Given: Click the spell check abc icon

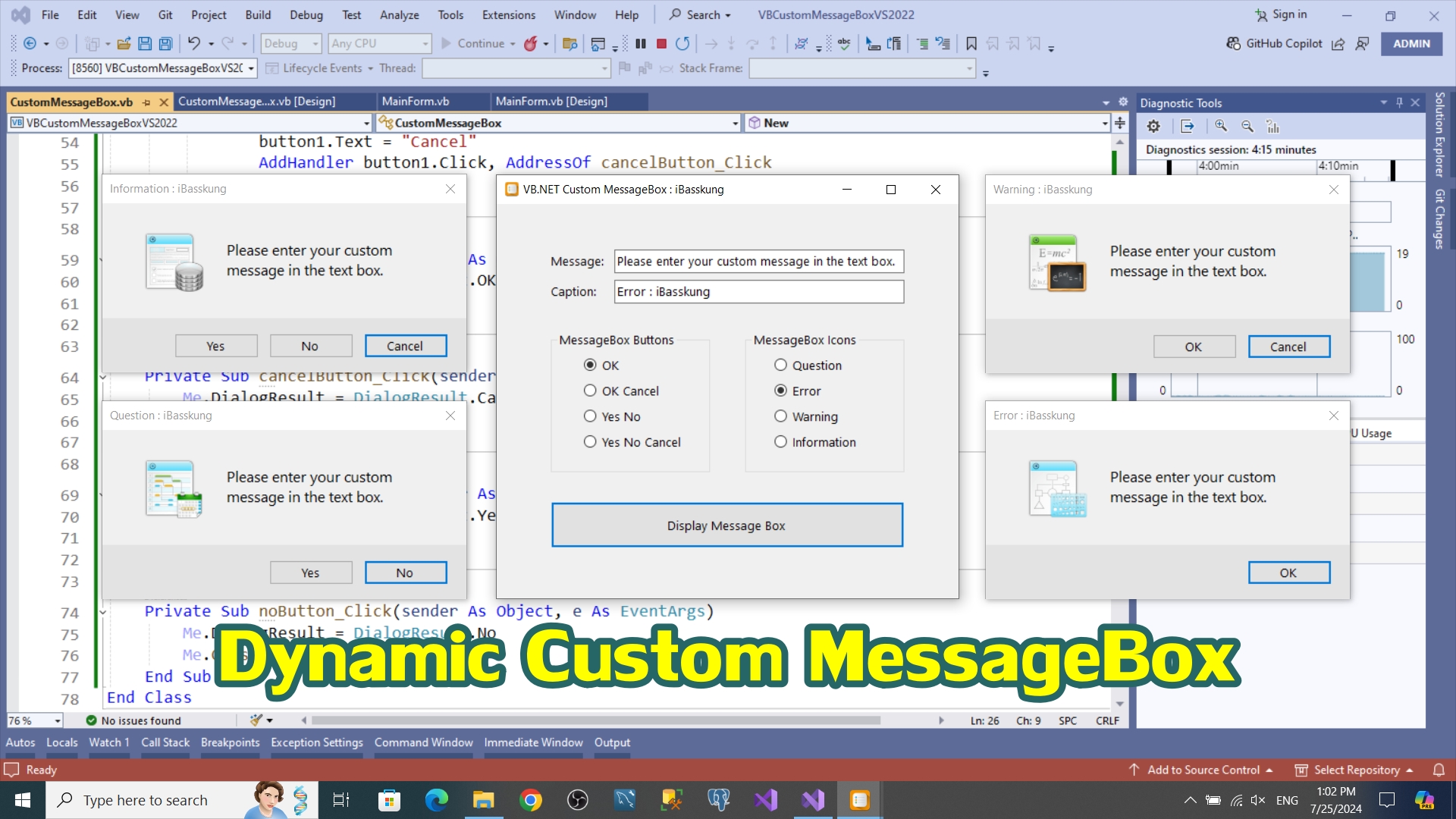Looking at the screenshot, I should tap(844, 44).
